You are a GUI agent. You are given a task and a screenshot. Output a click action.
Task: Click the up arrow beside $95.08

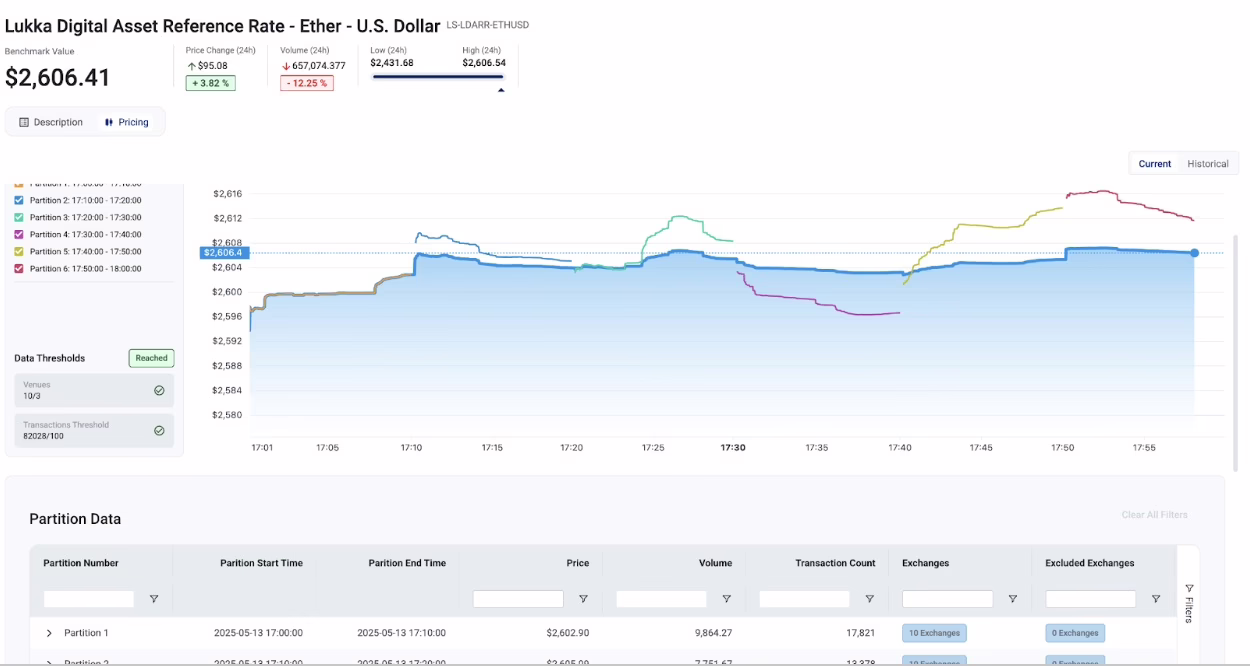[x=191, y=66]
